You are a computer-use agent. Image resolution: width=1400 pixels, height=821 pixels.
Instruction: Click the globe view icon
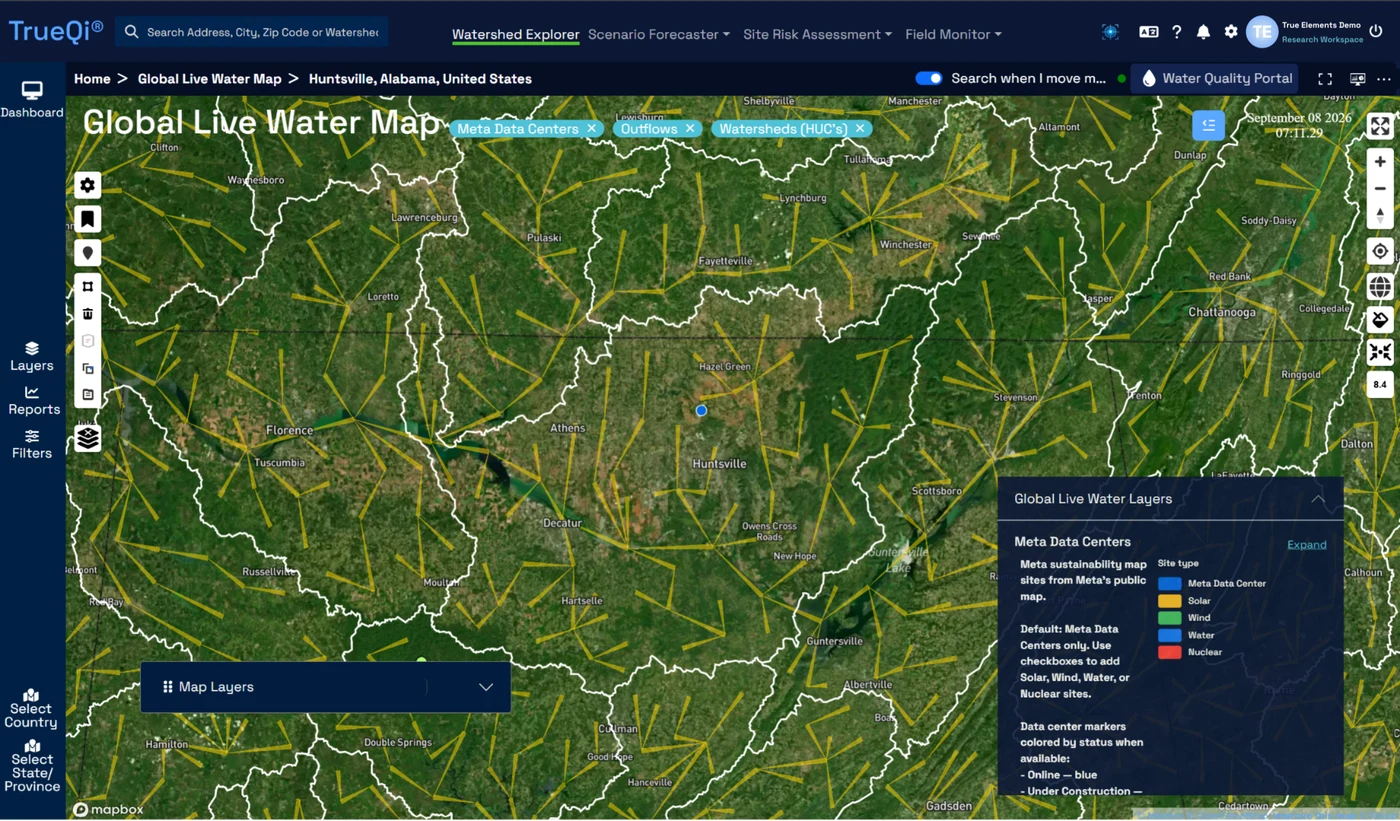click(1380, 287)
